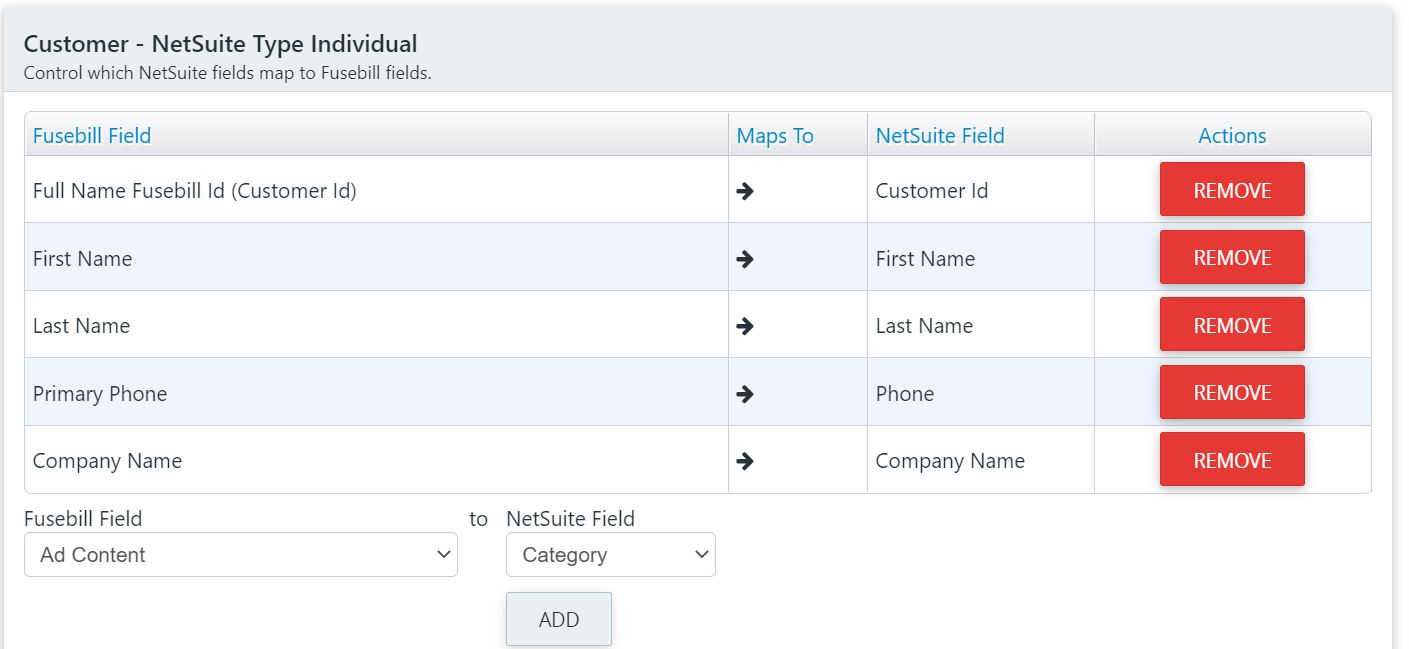Screen dimensions: 1409x649
Task: Remove the Customer Id mapping
Action: coord(1232,190)
